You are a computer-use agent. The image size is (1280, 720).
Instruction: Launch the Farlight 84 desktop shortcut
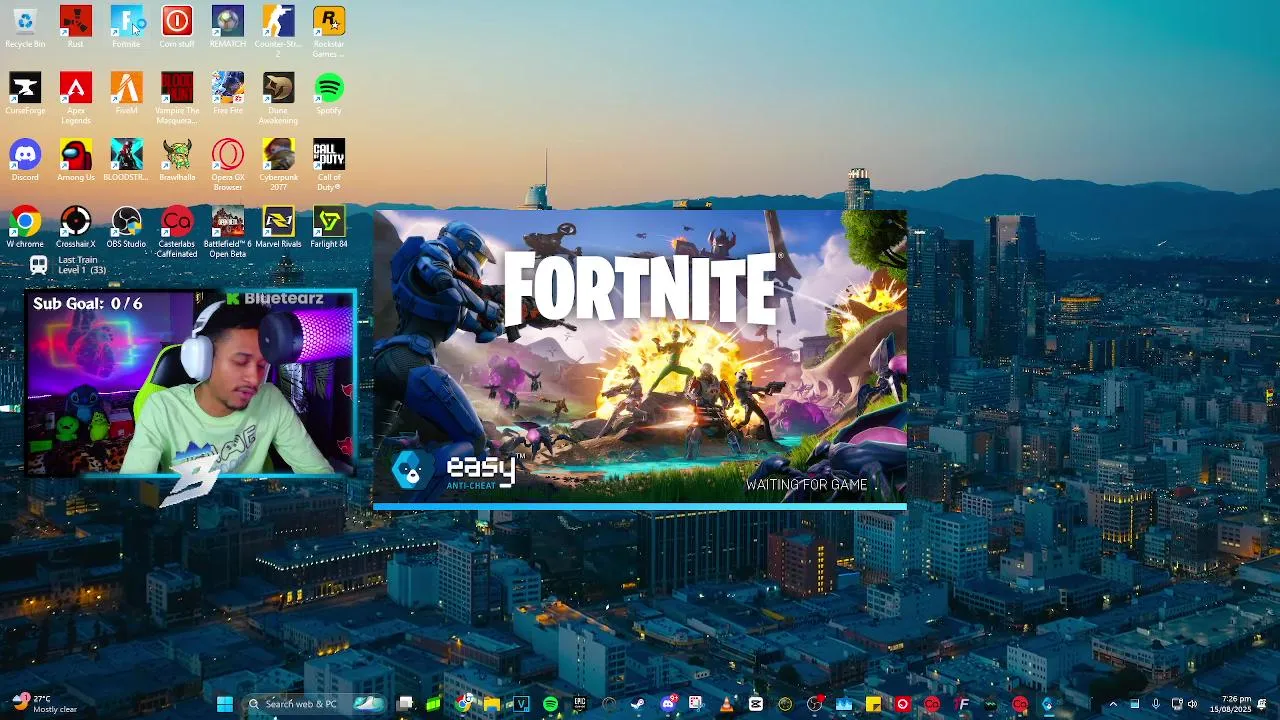pyautogui.click(x=329, y=227)
